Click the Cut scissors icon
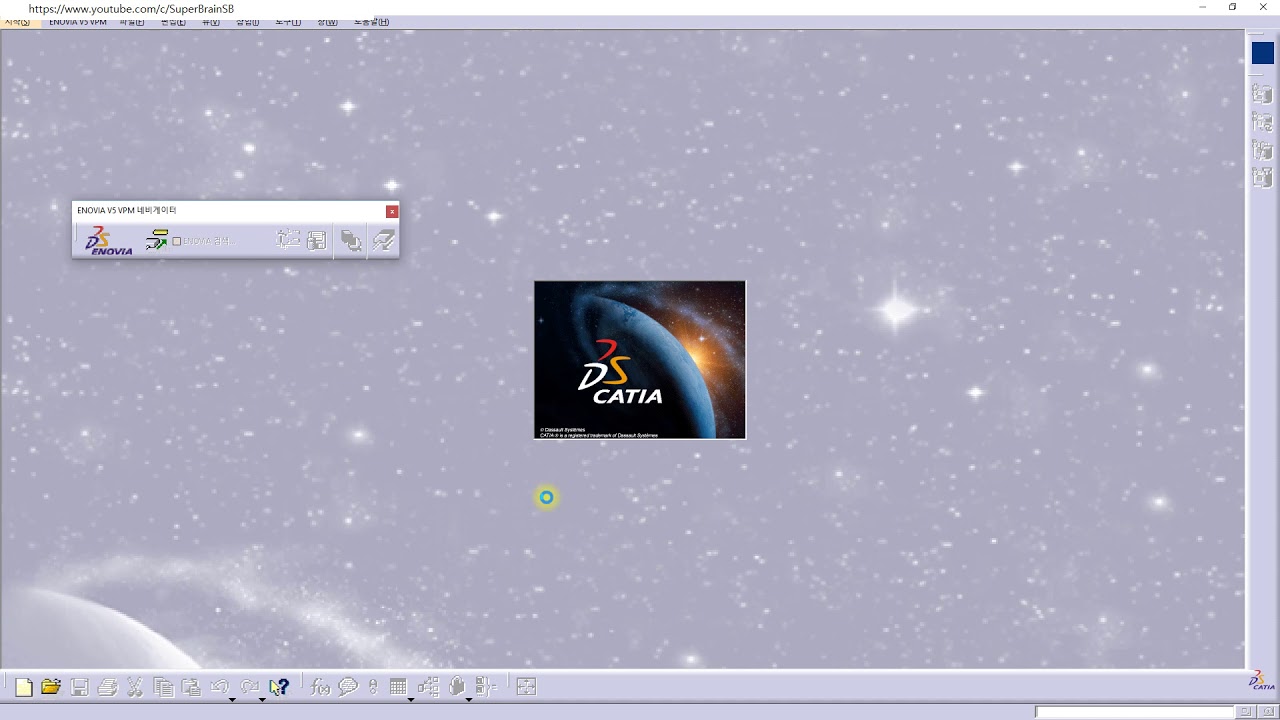The height and width of the screenshot is (720, 1280). coord(135,687)
